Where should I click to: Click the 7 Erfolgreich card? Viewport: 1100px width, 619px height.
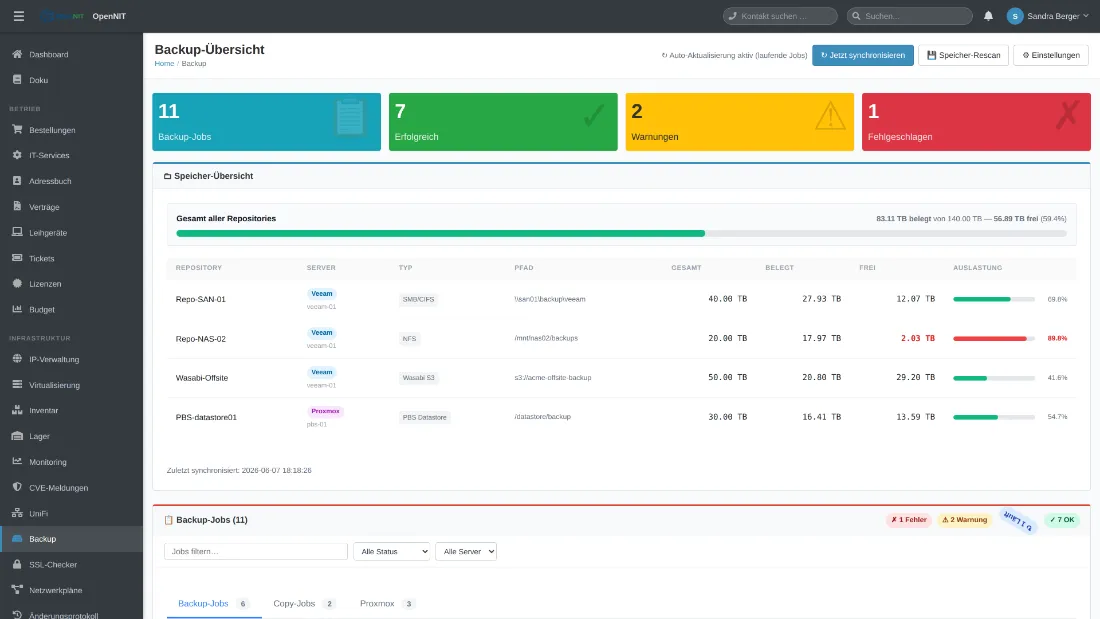tap(503, 122)
